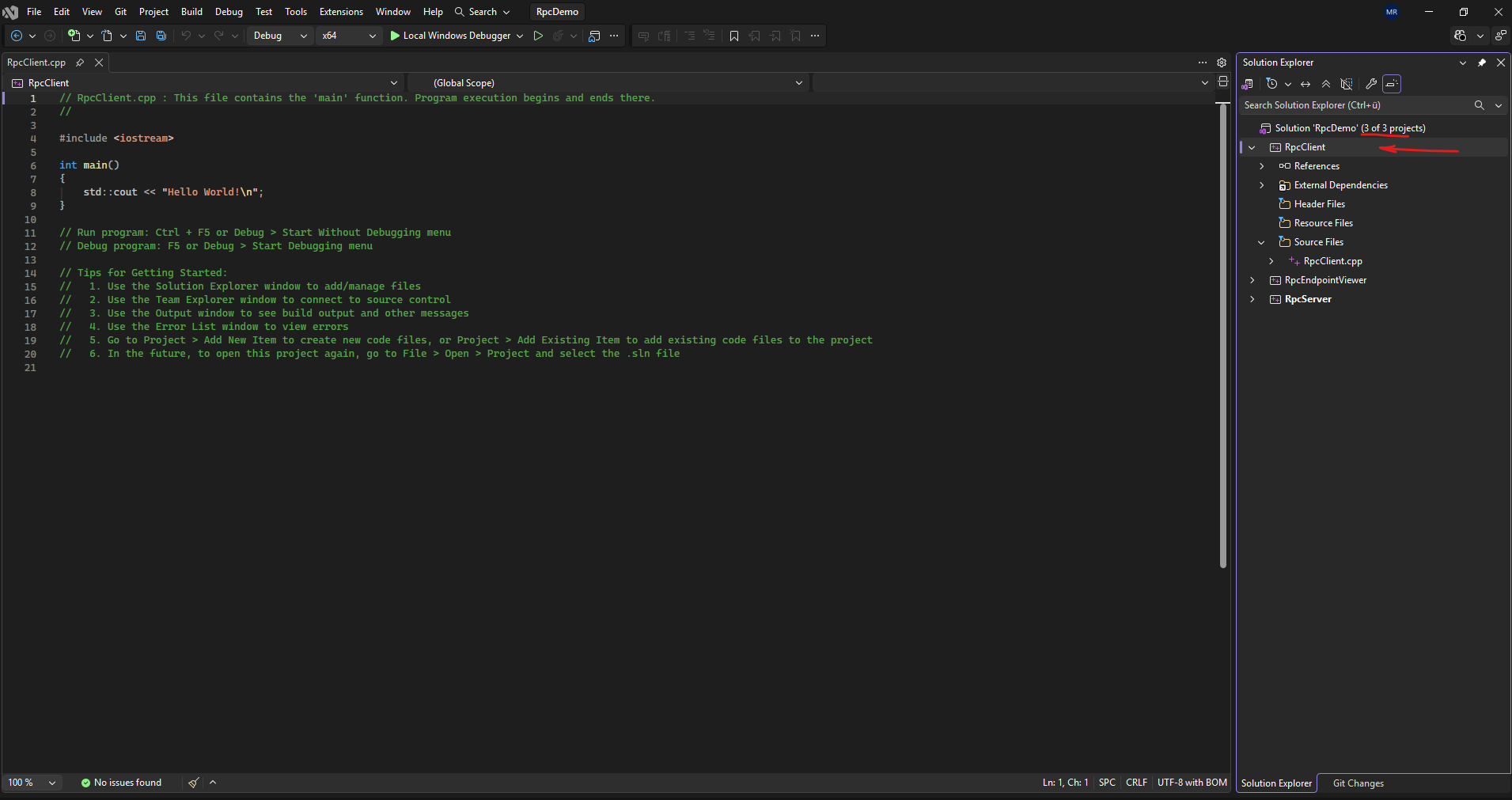Toggle pin on RpcClient.cpp tab
This screenshot has width=1512, height=800.
point(80,63)
